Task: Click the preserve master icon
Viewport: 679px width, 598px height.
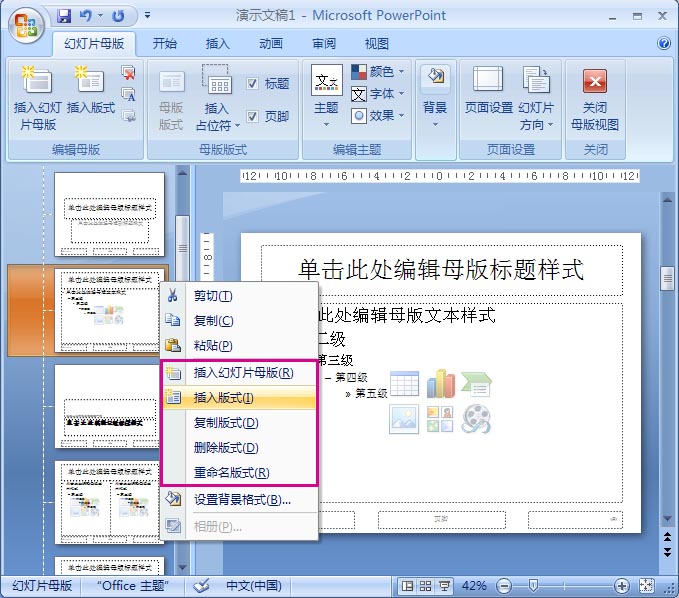Action: 129,116
